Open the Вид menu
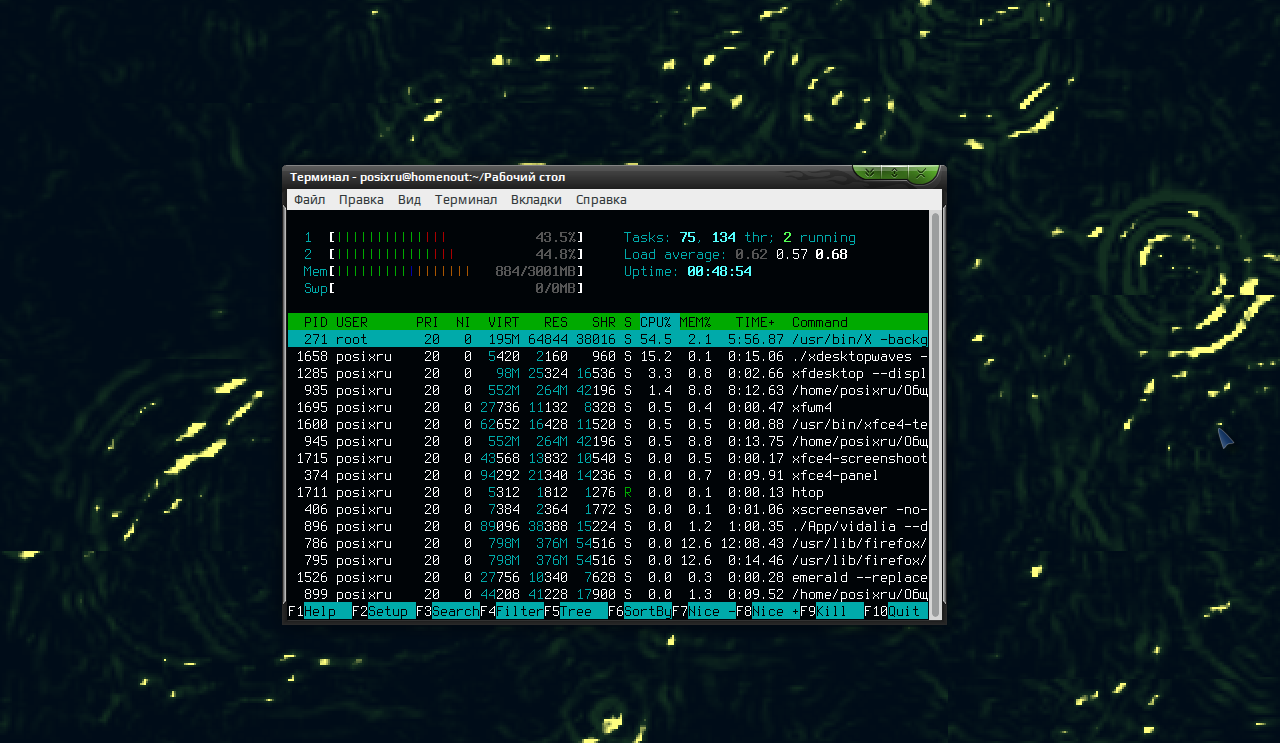This screenshot has height=743, width=1280. (409, 200)
